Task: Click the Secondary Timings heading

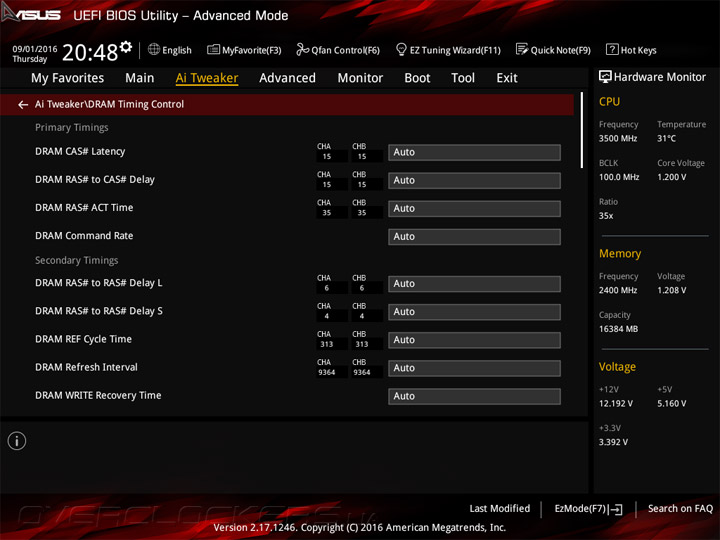Action: tap(77, 260)
